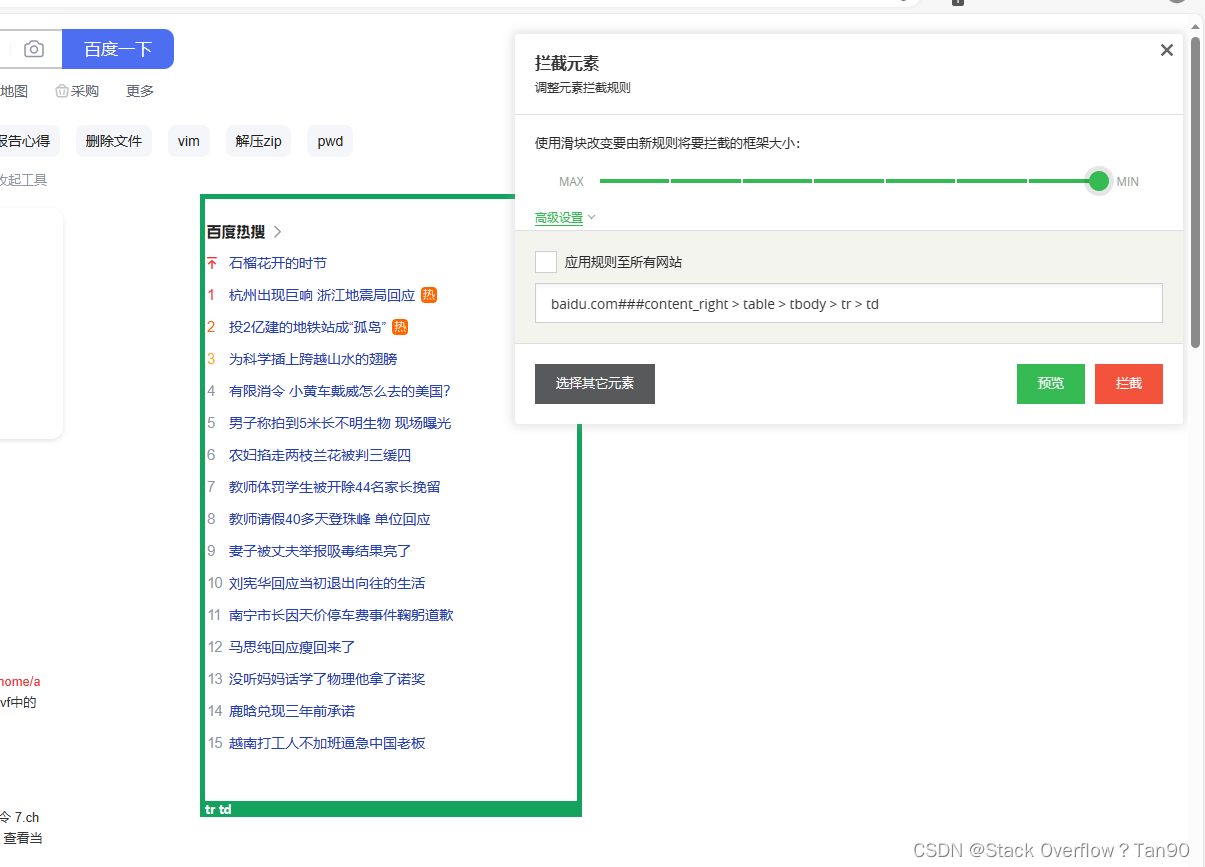The image size is (1205, 867).
Task: Click the 热 badge beside 地铁站成"孤岛"
Action: [x=400, y=327]
